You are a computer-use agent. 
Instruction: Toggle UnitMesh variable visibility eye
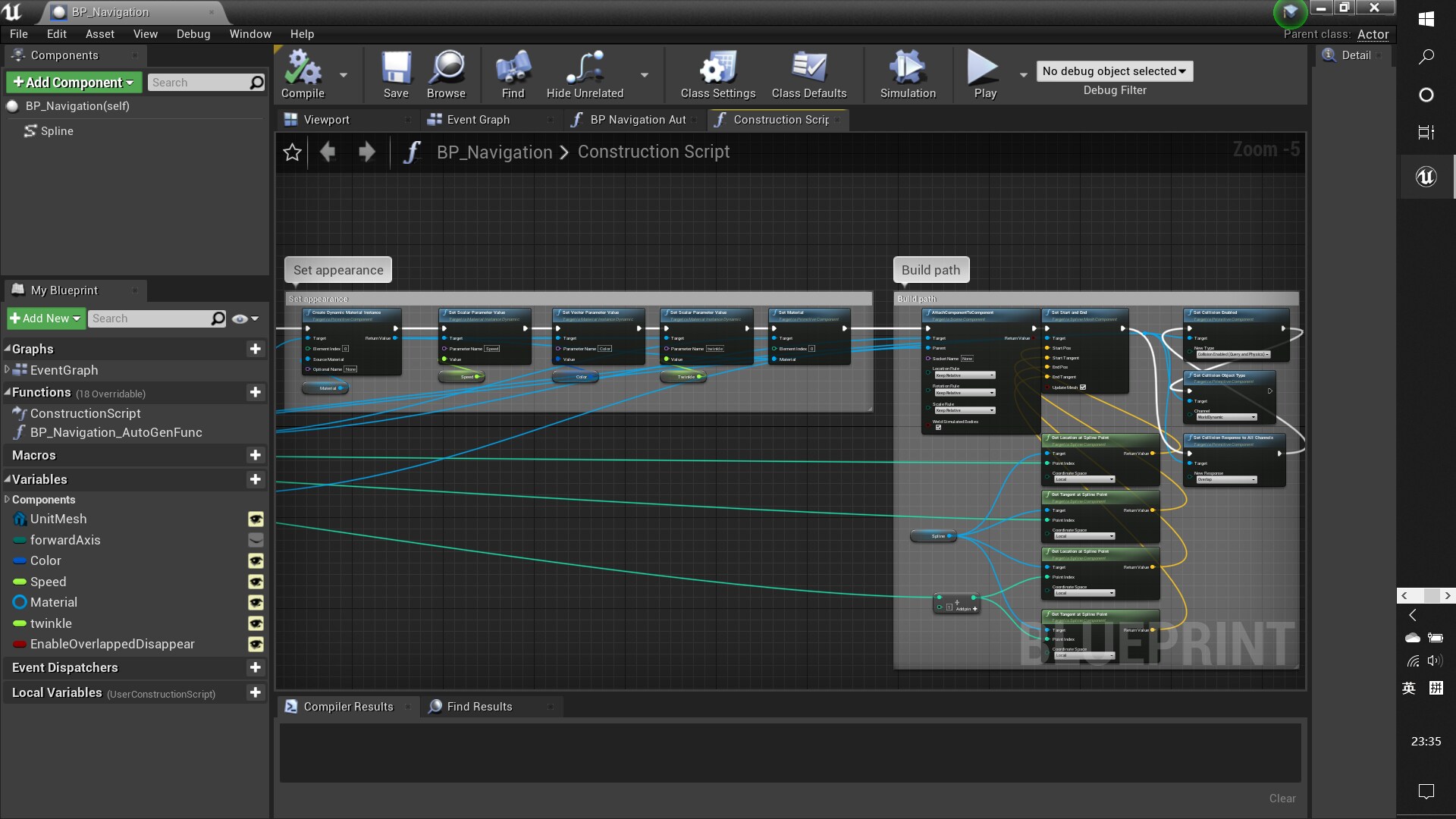pos(256,519)
